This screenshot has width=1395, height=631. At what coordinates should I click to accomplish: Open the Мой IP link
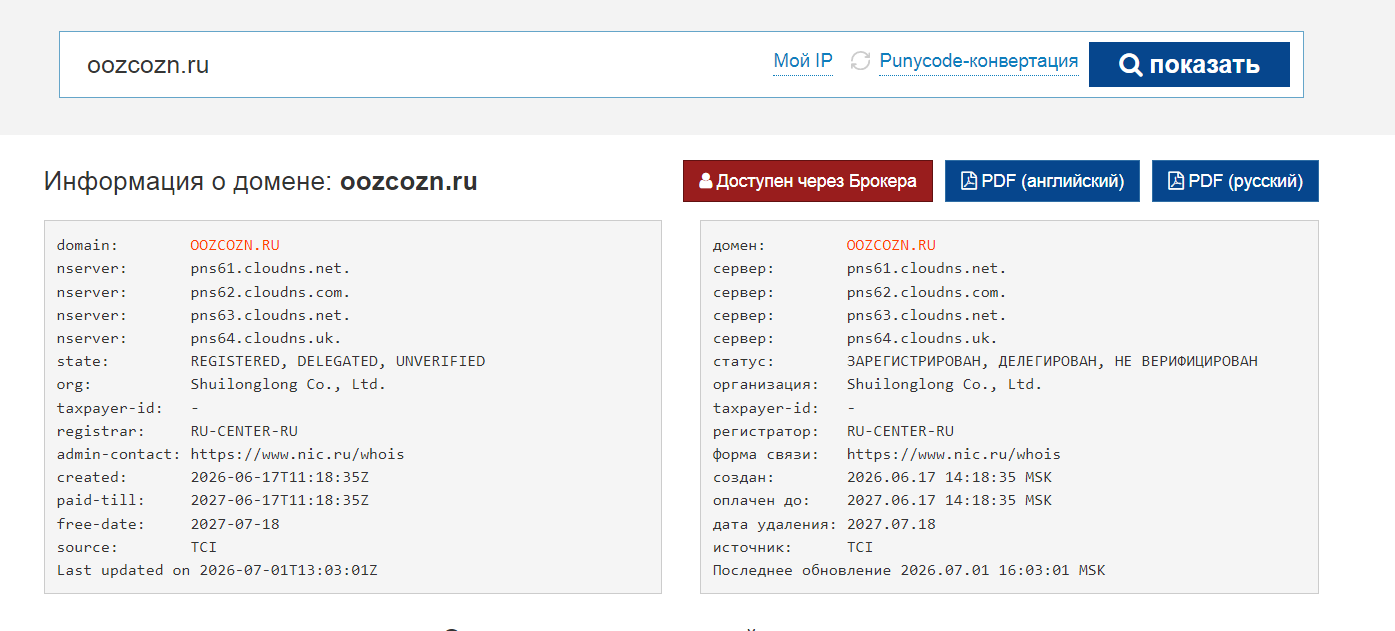point(803,61)
